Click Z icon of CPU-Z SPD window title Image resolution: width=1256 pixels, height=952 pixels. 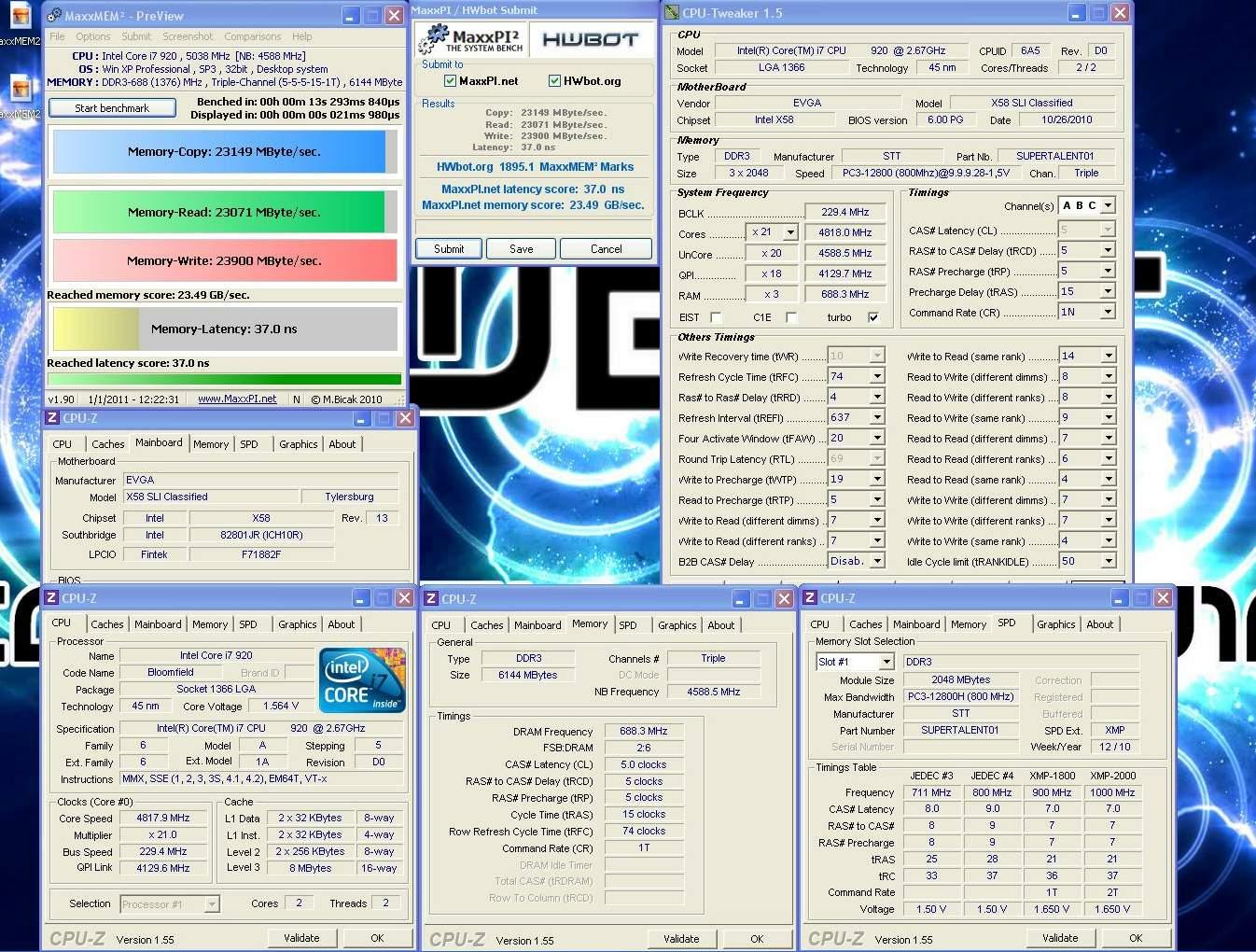(810, 598)
